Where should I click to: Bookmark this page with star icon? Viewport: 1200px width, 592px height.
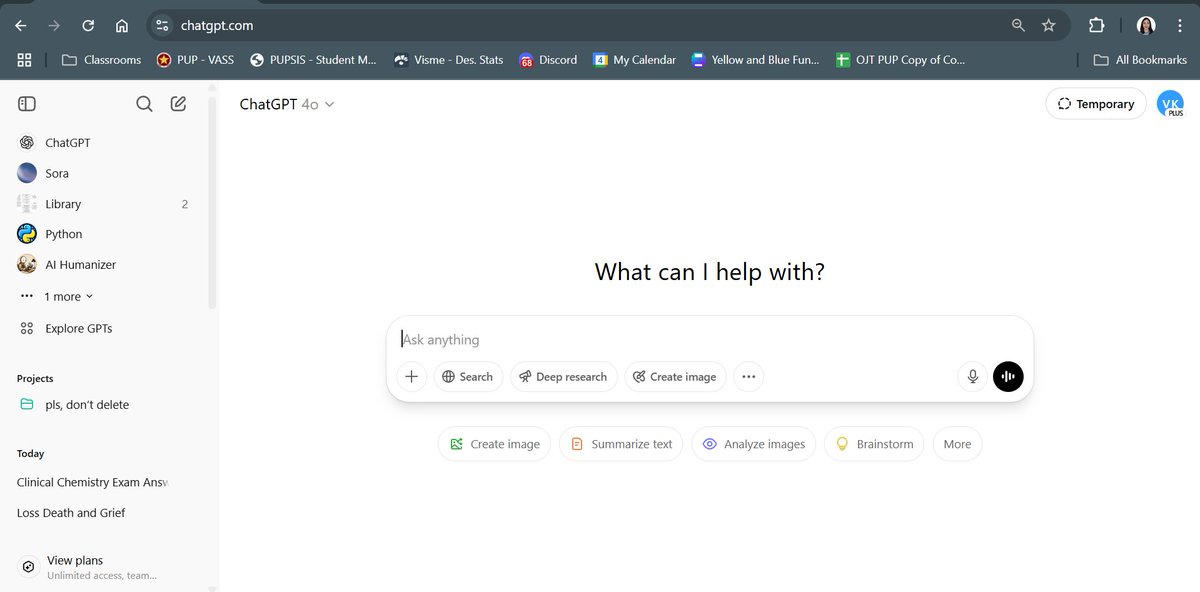pyautogui.click(x=1048, y=25)
